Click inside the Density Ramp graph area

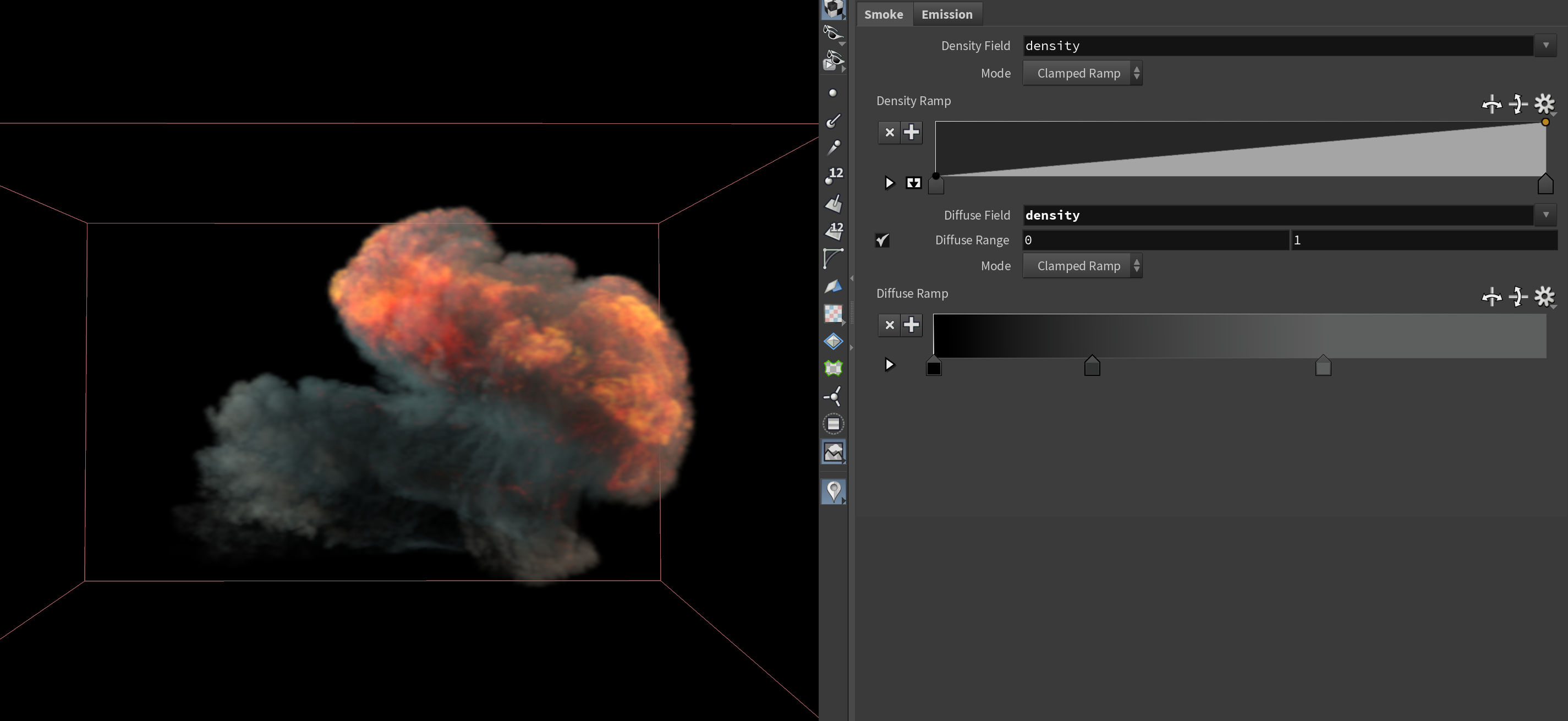(x=1240, y=149)
